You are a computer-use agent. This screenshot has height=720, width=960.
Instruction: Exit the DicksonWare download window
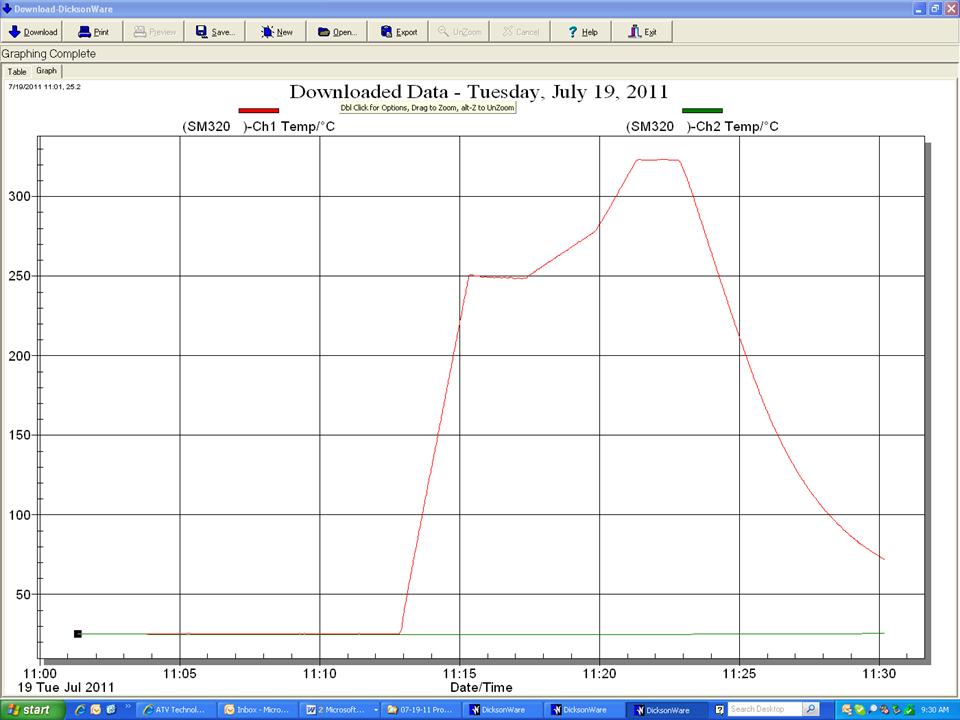click(642, 32)
